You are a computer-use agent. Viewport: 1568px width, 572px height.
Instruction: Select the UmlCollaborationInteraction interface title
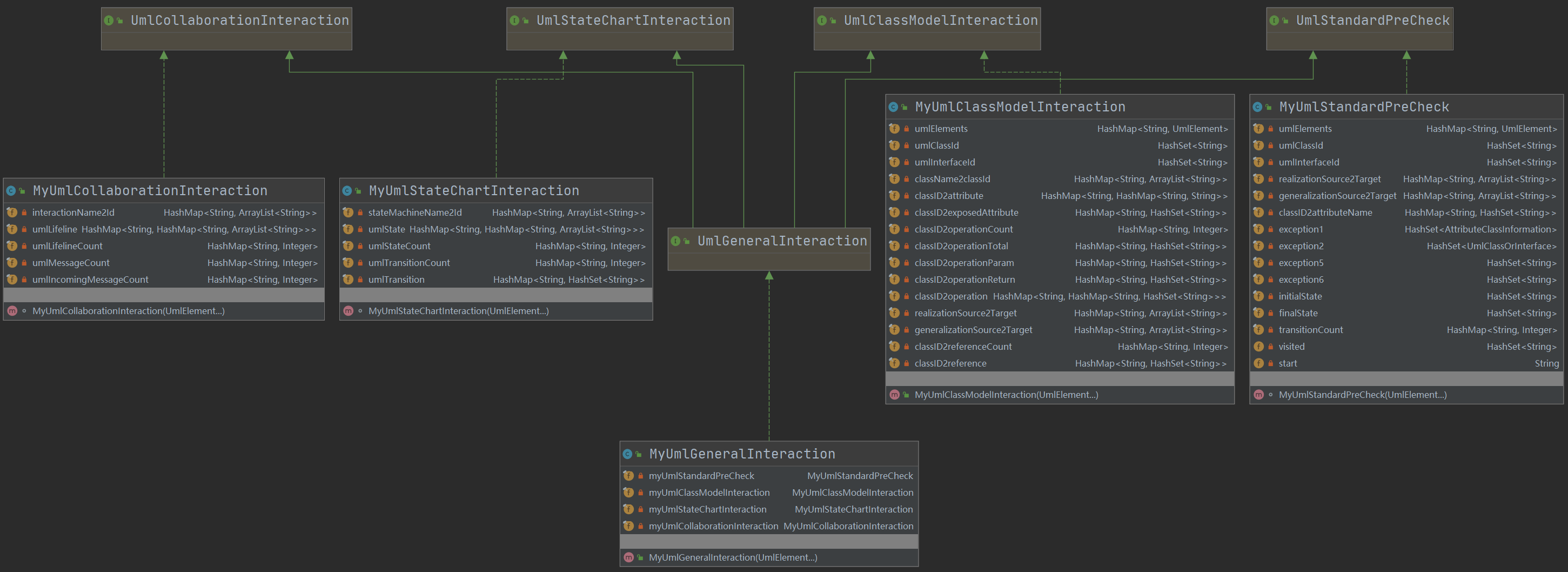[x=240, y=21]
